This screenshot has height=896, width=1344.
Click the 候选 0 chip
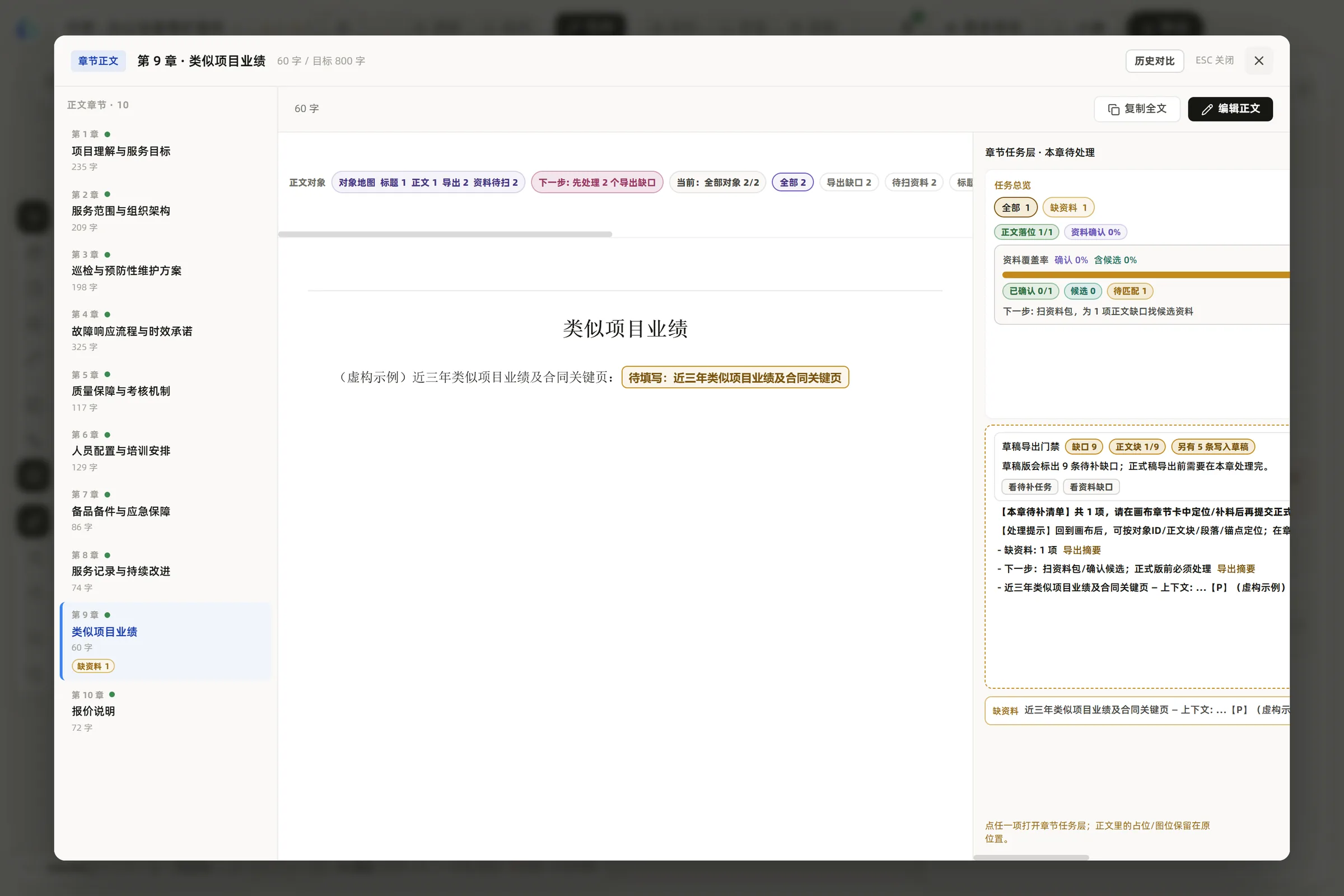point(1082,291)
